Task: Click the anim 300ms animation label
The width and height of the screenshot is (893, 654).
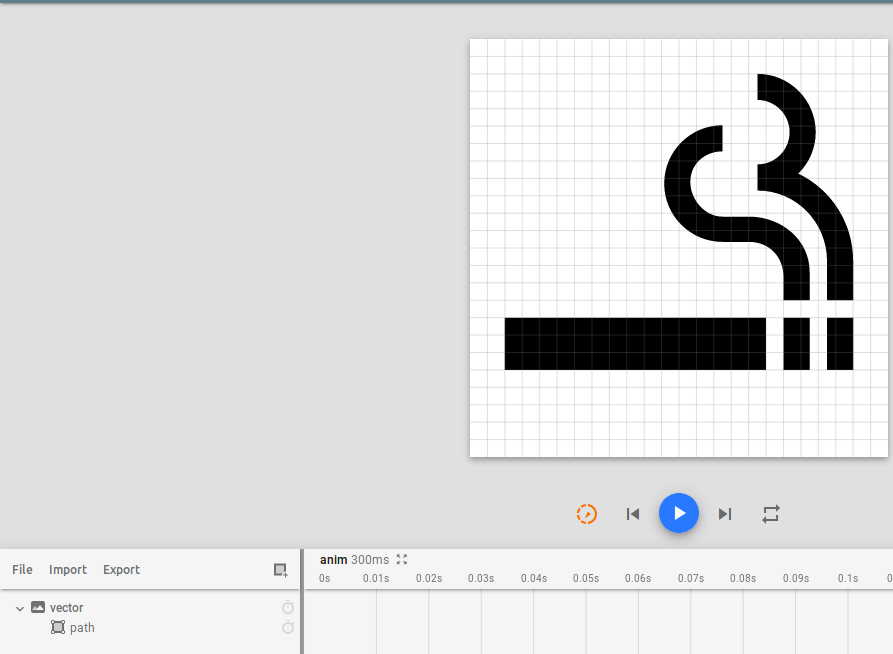Action: 354,560
